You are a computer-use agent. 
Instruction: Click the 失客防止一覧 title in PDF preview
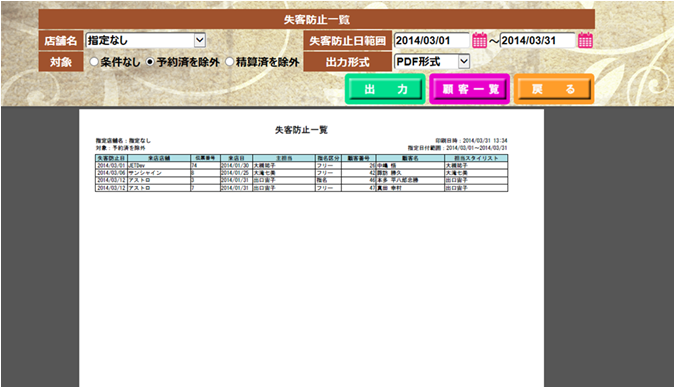(x=301, y=130)
